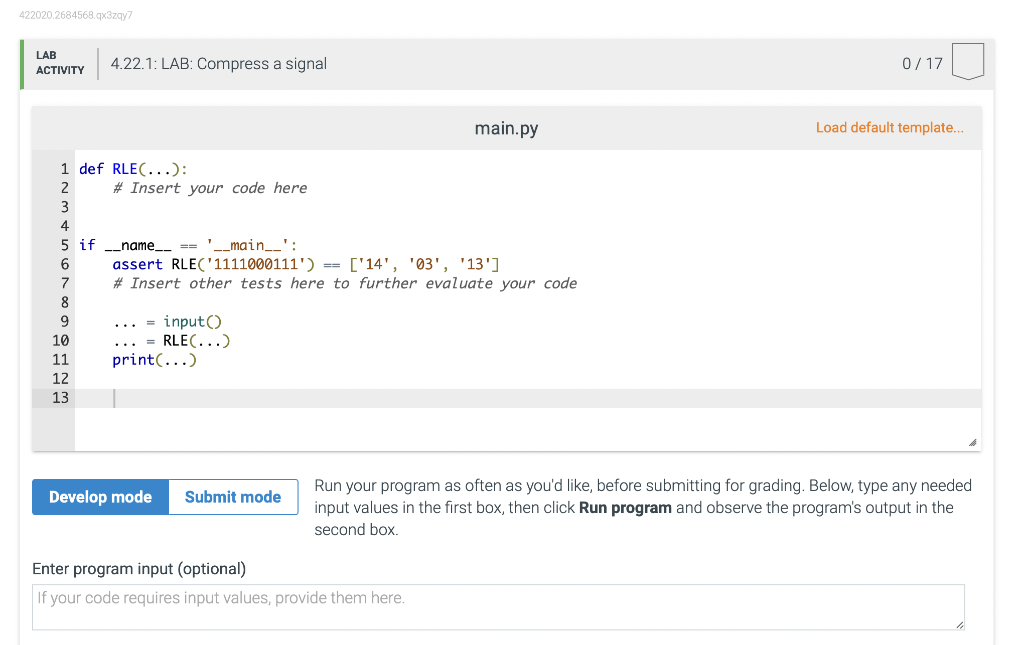The width and height of the screenshot is (1024, 645).
Task: Switch to Submit mode
Action: coord(232,496)
